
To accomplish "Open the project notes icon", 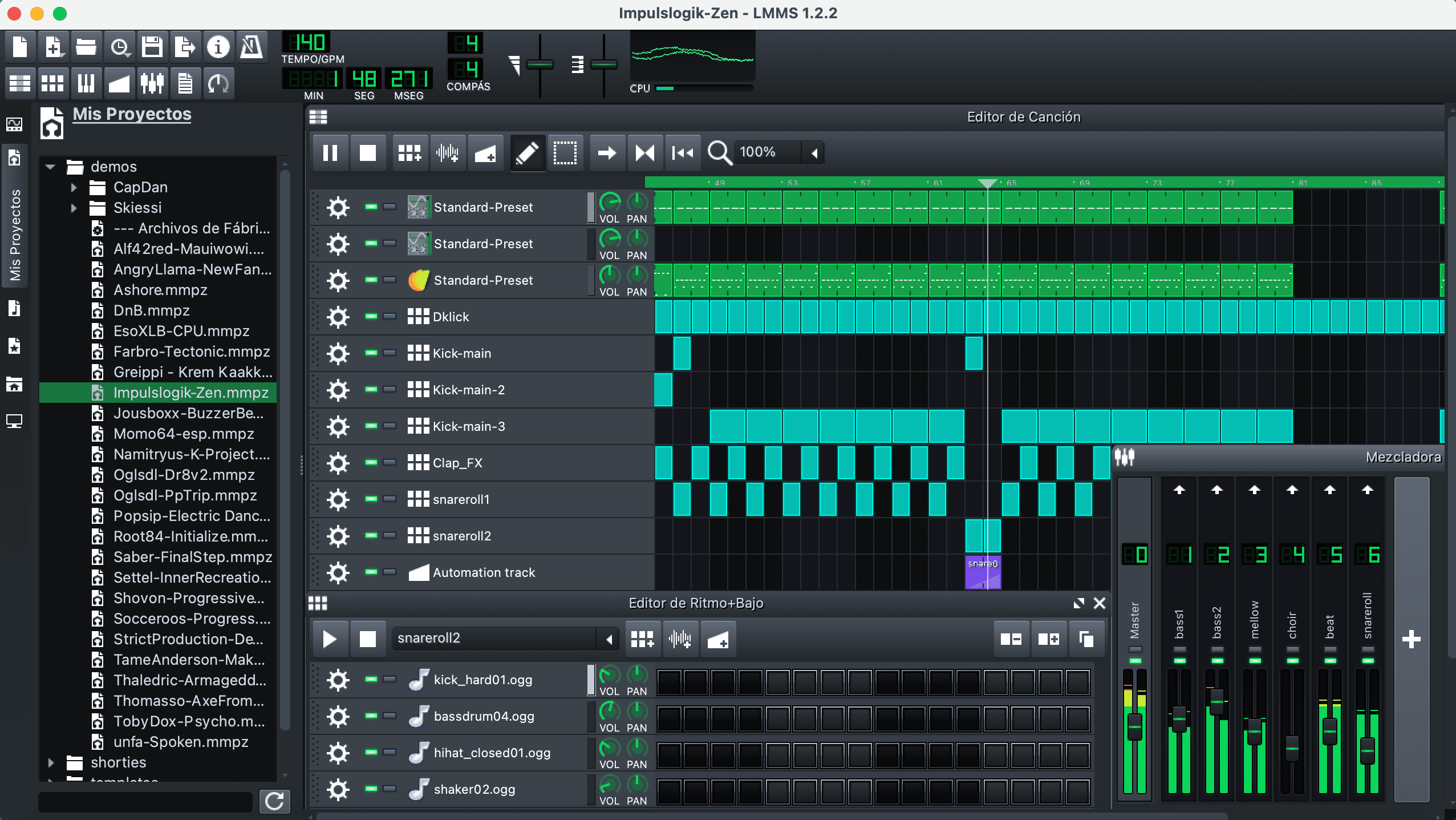I will coord(185,83).
